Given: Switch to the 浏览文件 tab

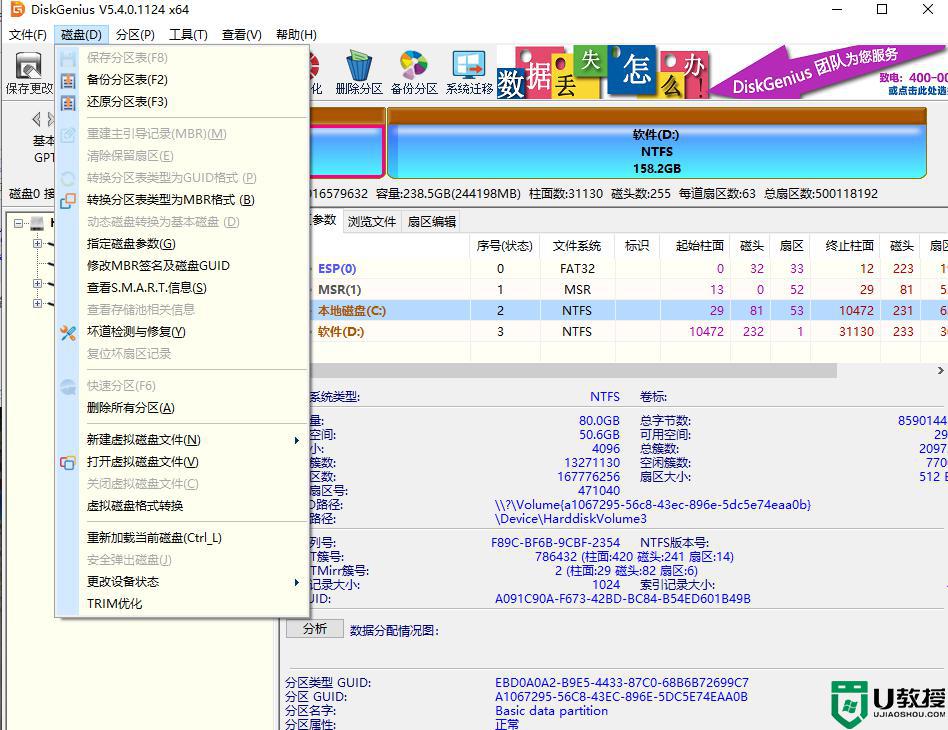Looking at the screenshot, I should [x=371, y=221].
